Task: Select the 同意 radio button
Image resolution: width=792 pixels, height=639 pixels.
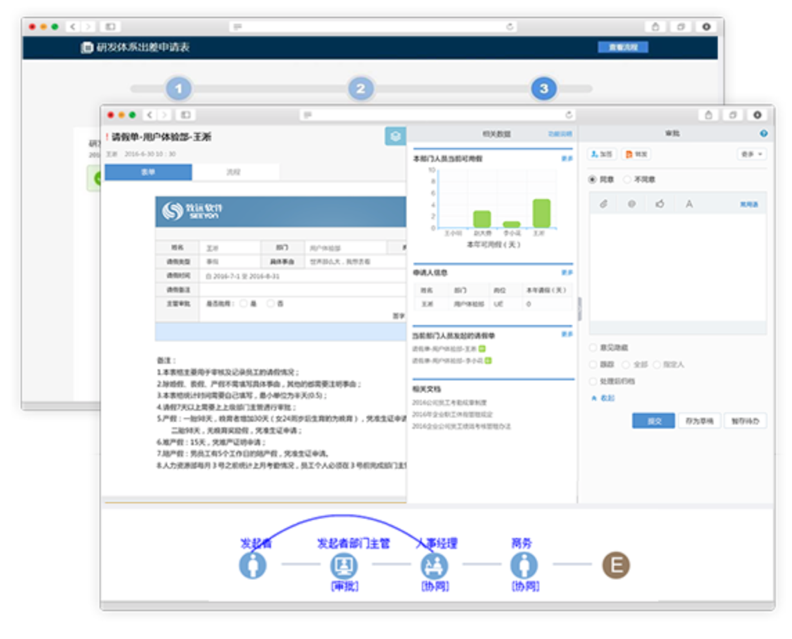Action: (593, 179)
